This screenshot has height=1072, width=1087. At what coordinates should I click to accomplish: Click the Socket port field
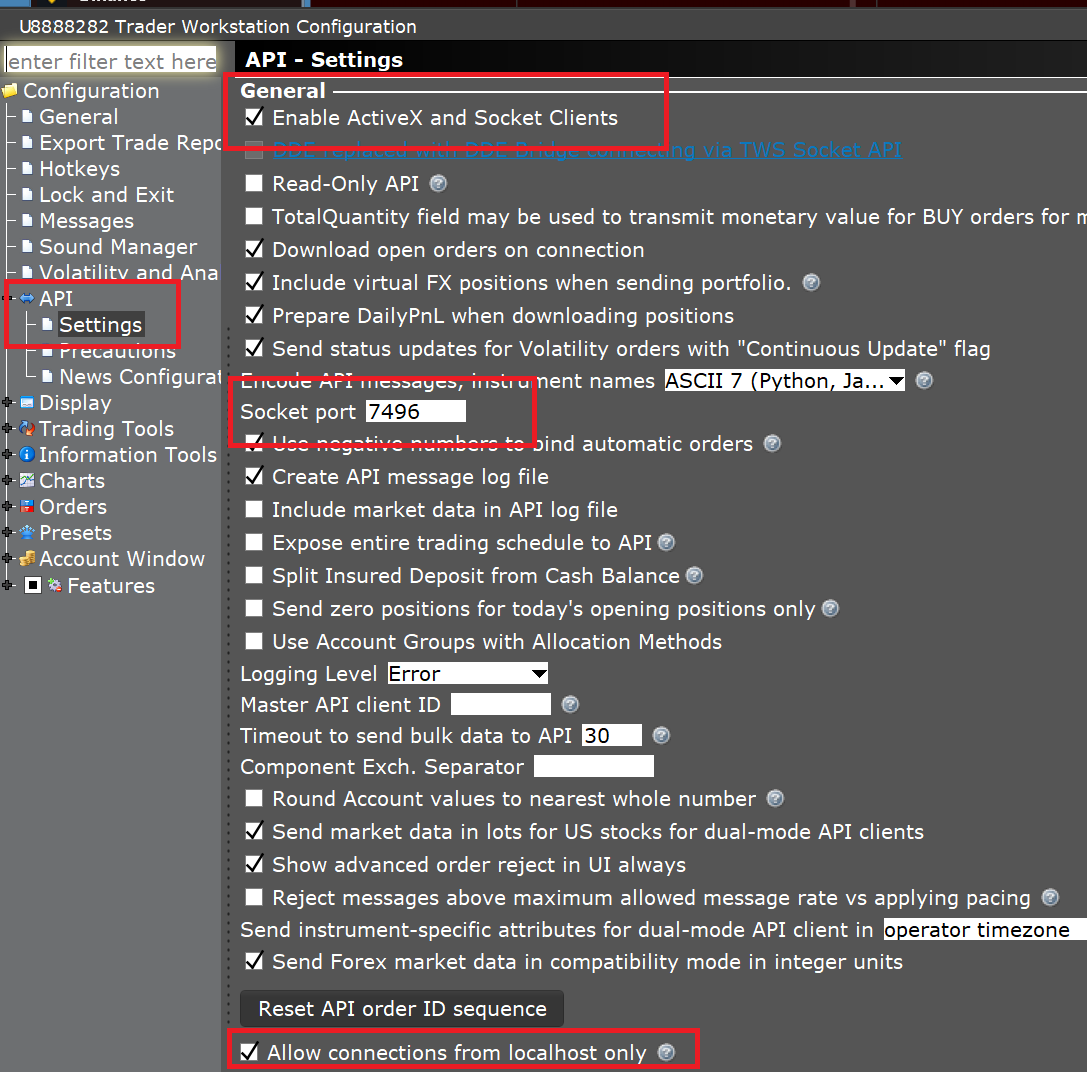point(416,411)
